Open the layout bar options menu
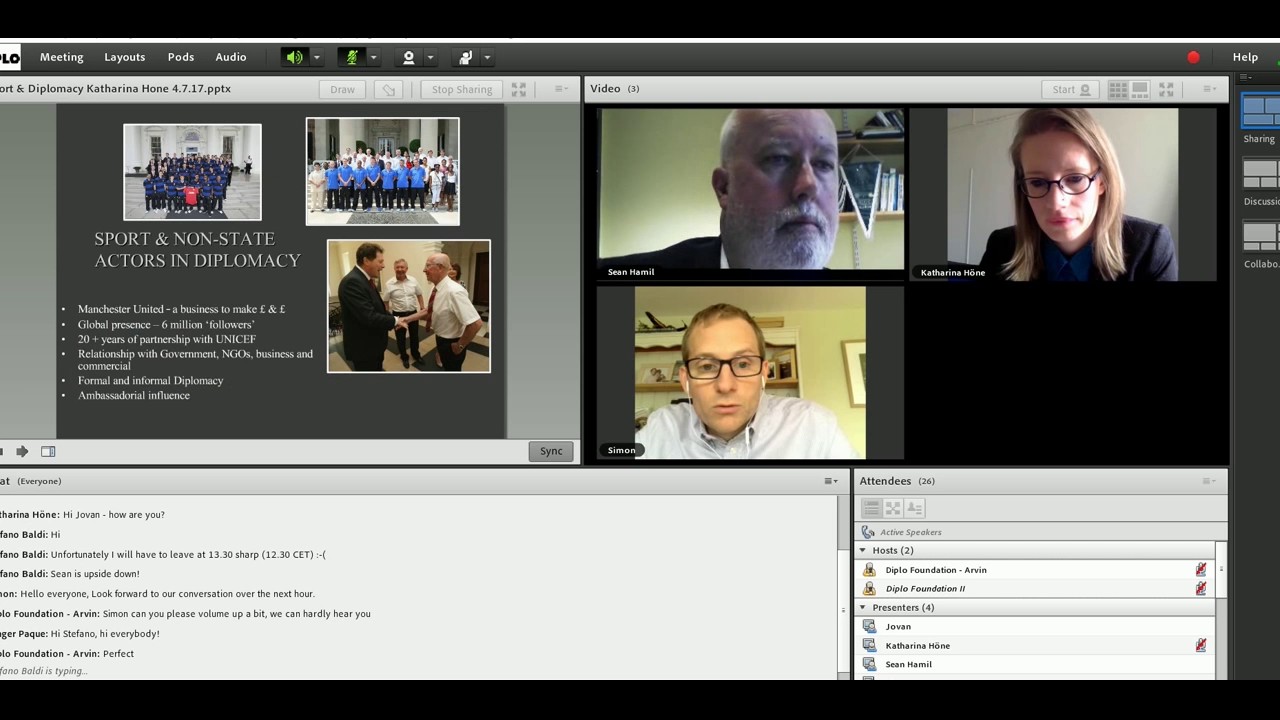The width and height of the screenshot is (1280, 720). [x=1246, y=77]
